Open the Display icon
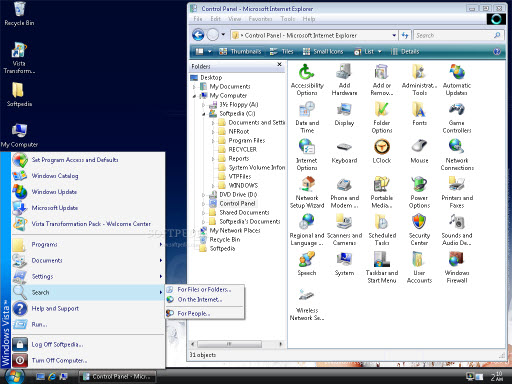The width and height of the screenshot is (512, 384). [x=344, y=114]
